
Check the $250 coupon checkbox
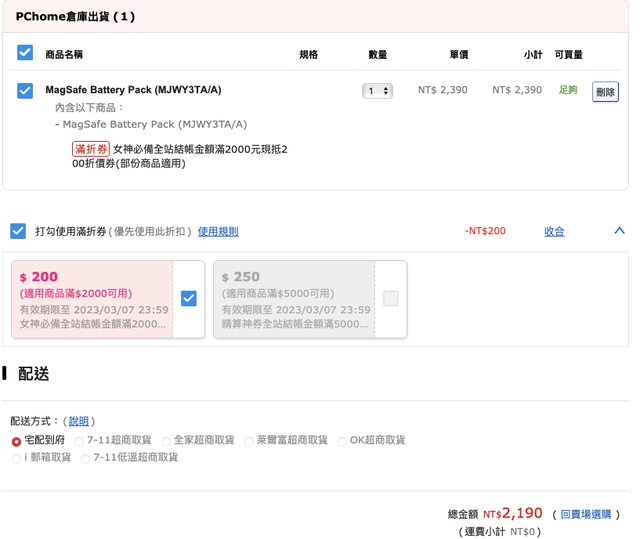(391, 298)
